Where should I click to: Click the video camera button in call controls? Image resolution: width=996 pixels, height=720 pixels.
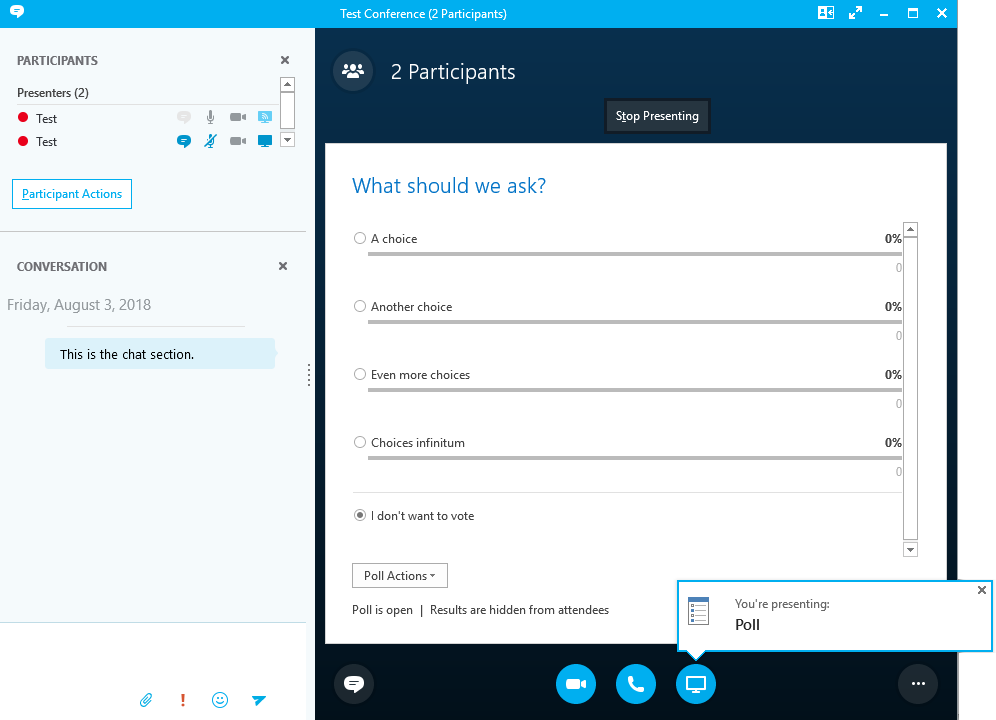575,684
